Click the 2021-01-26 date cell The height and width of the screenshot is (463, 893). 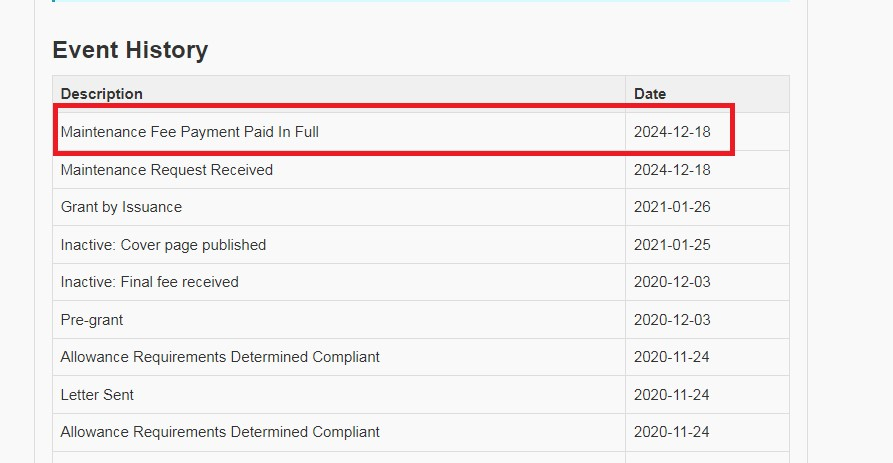[x=672, y=207]
